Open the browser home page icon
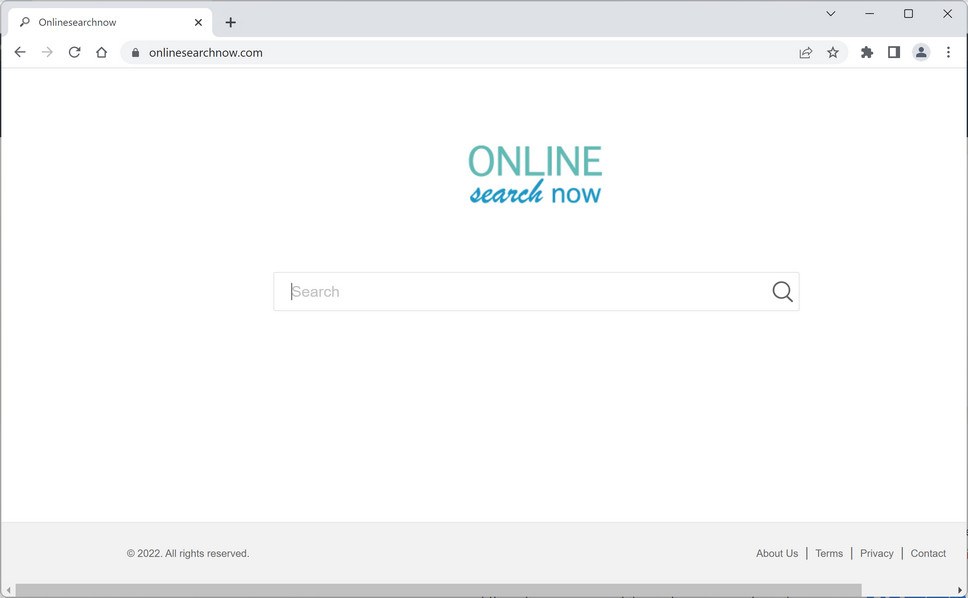Screen dimensions: 968x598 pos(101,52)
